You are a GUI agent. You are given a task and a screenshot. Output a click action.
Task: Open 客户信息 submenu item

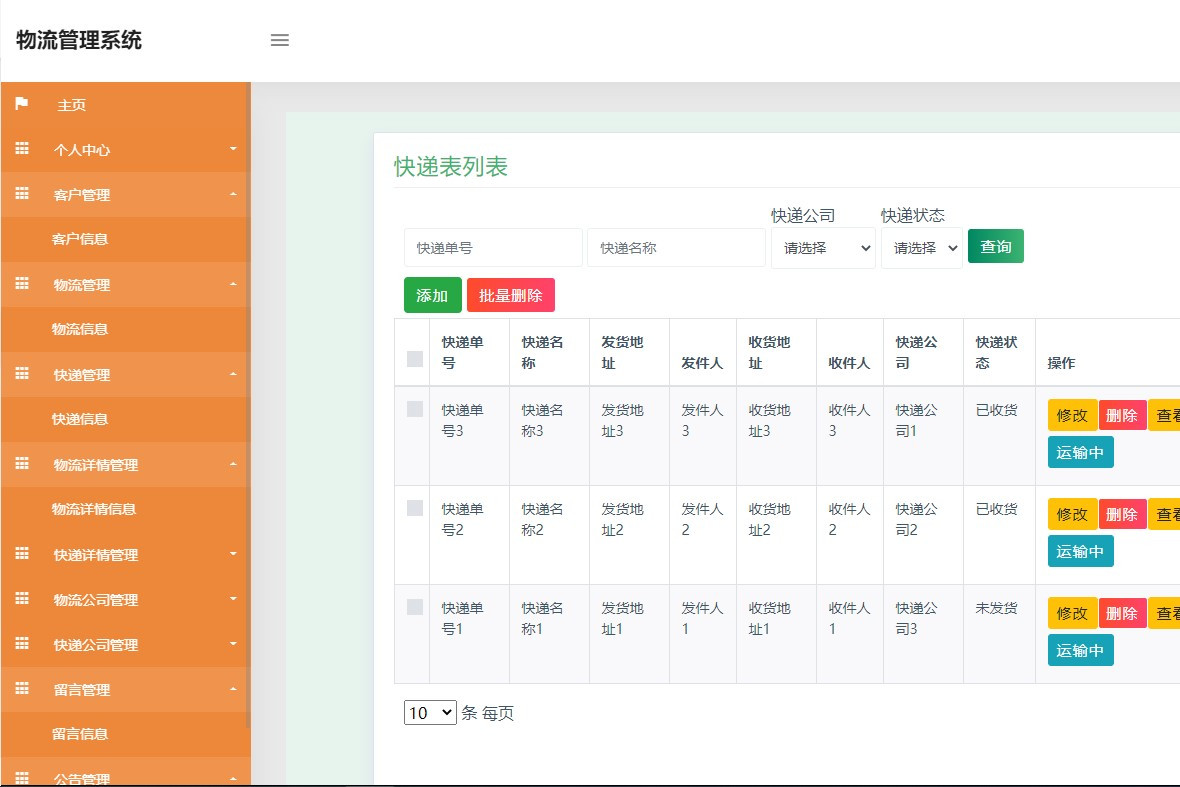(x=80, y=239)
